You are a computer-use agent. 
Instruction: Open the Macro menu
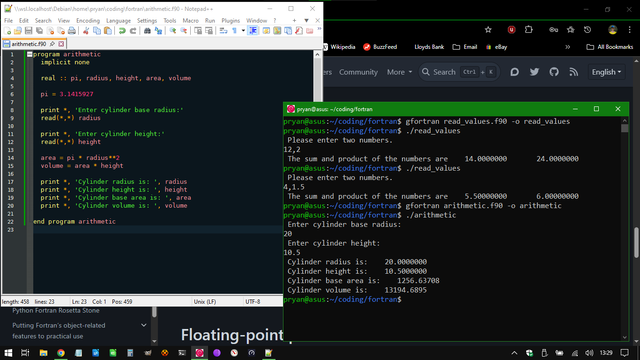tap(190, 20)
